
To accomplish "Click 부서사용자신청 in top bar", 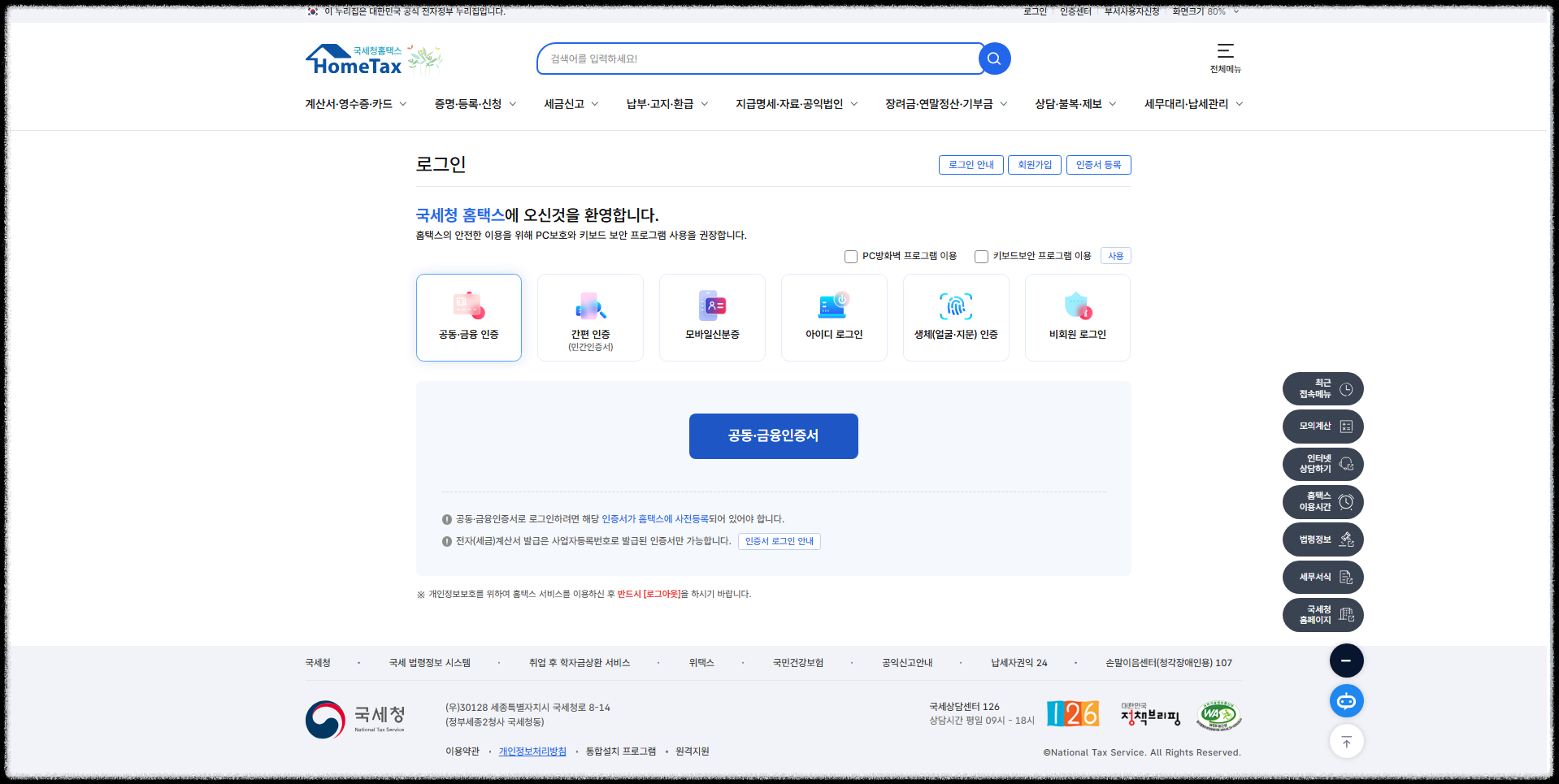I will (x=1131, y=11).
